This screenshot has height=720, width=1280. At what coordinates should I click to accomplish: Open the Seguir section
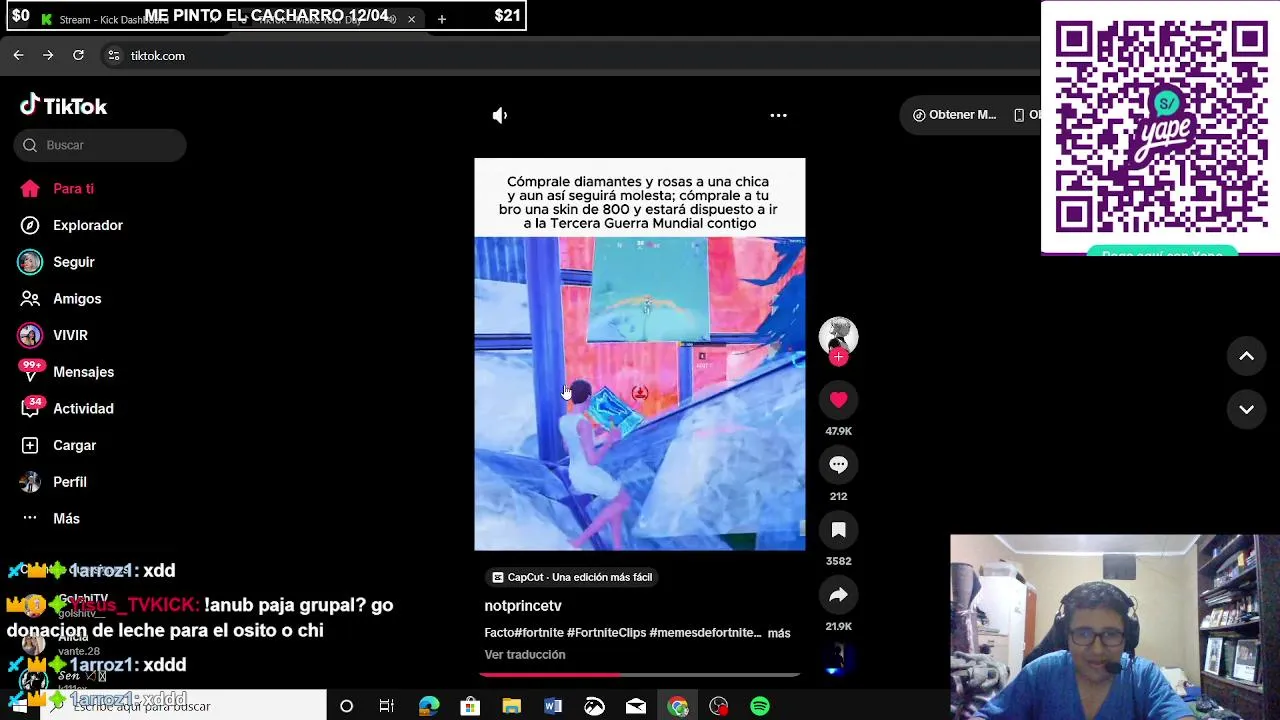pyautogui.click(x=57, y=262)
